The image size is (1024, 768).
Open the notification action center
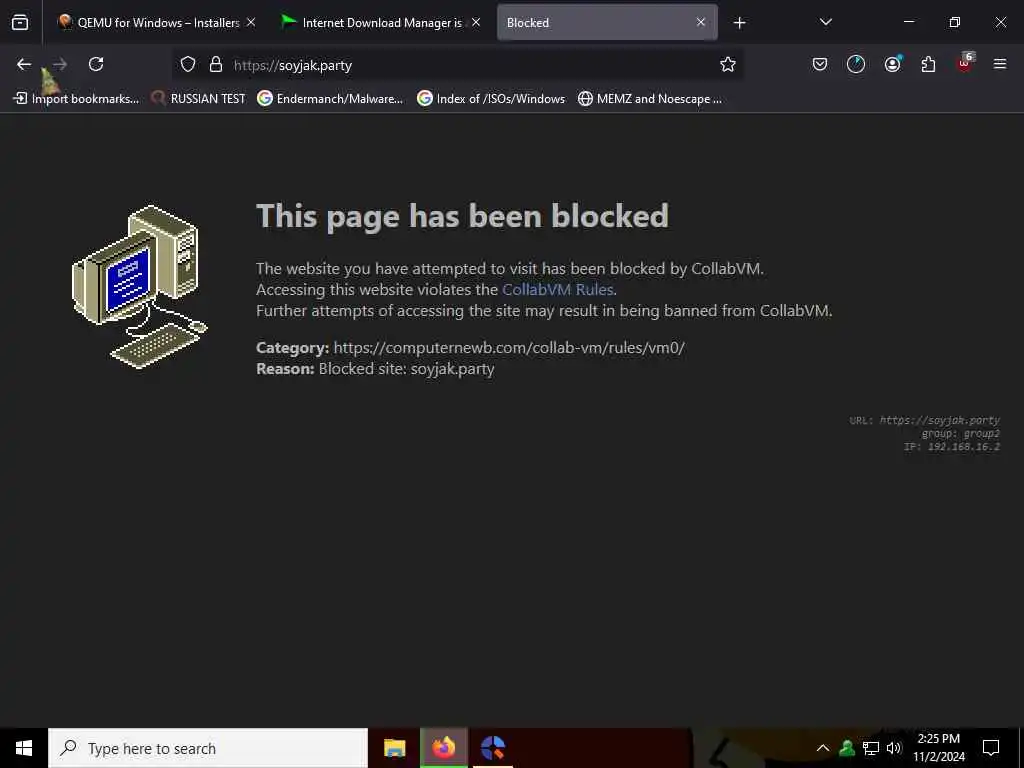click(x=991, y=748)
